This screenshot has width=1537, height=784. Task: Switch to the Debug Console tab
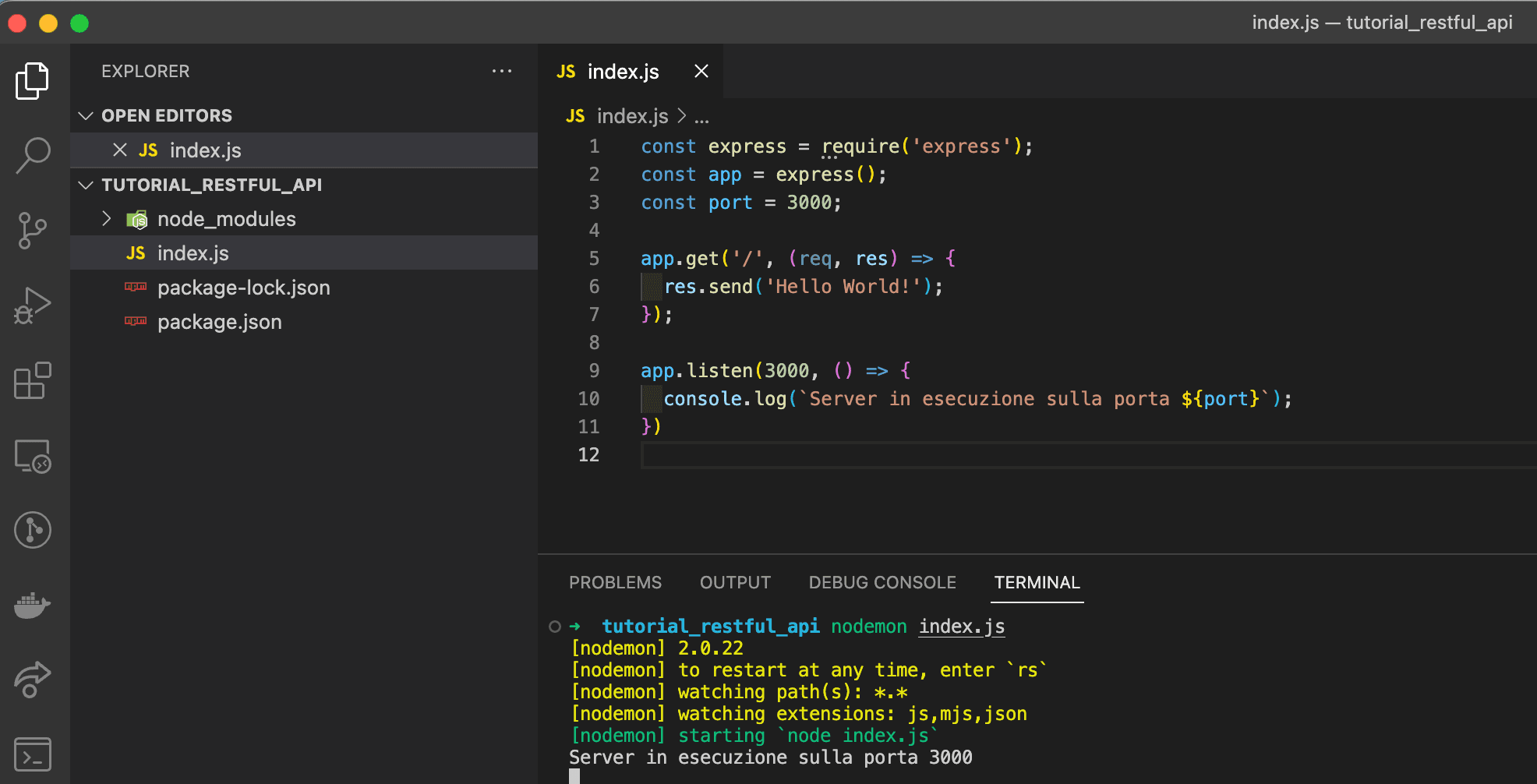click(882, 582)
